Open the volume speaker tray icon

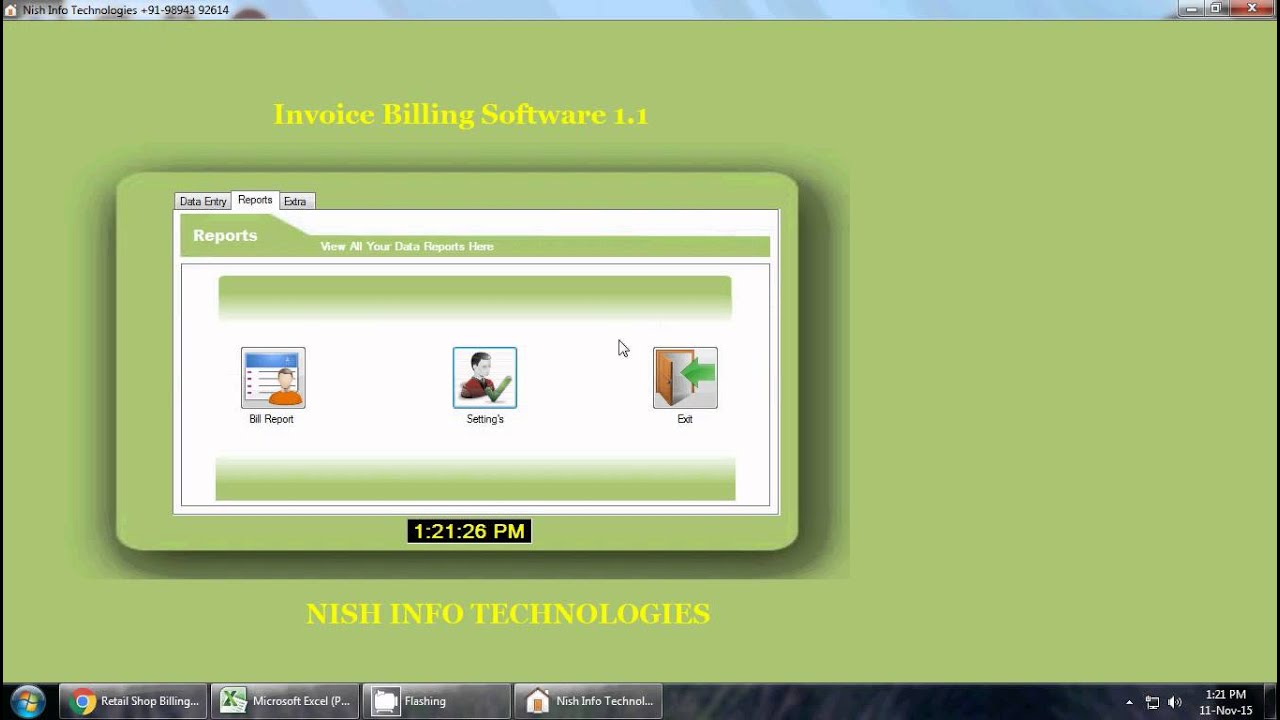1174,702
